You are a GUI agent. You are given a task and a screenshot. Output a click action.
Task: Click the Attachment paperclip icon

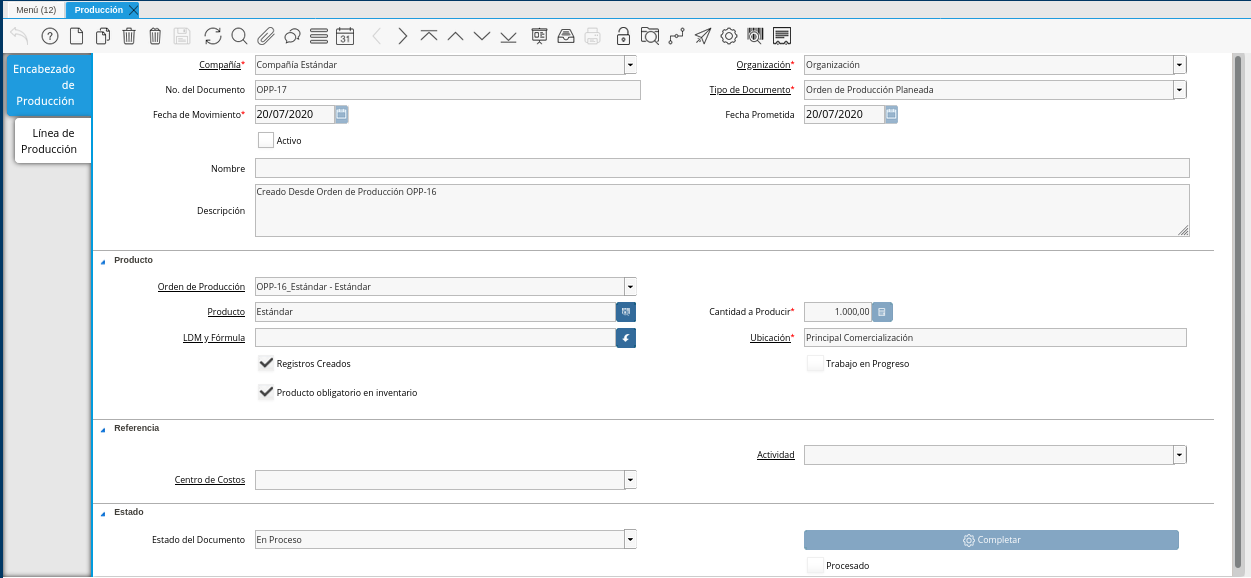click(x=265, y=36)
